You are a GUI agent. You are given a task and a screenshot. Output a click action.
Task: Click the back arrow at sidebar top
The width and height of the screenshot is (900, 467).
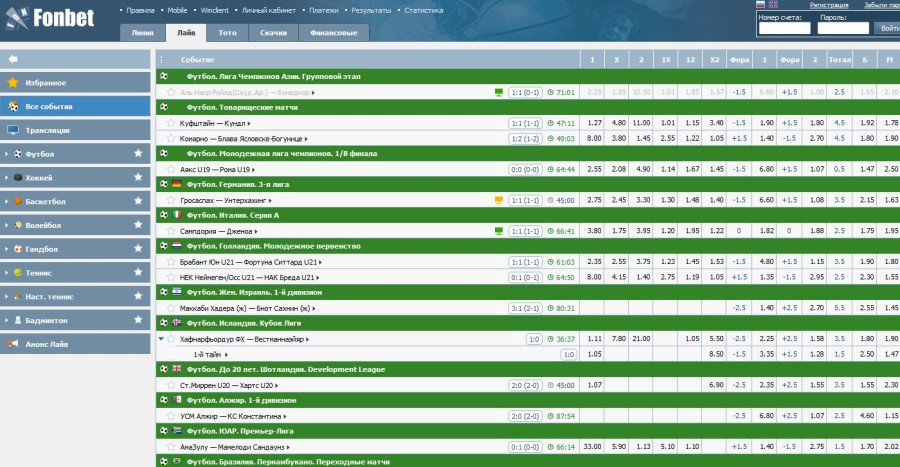click(x=13, y=59)
